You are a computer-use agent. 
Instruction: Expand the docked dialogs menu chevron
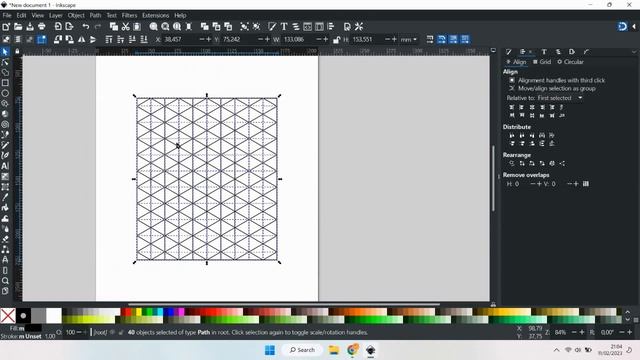point(634,52)
